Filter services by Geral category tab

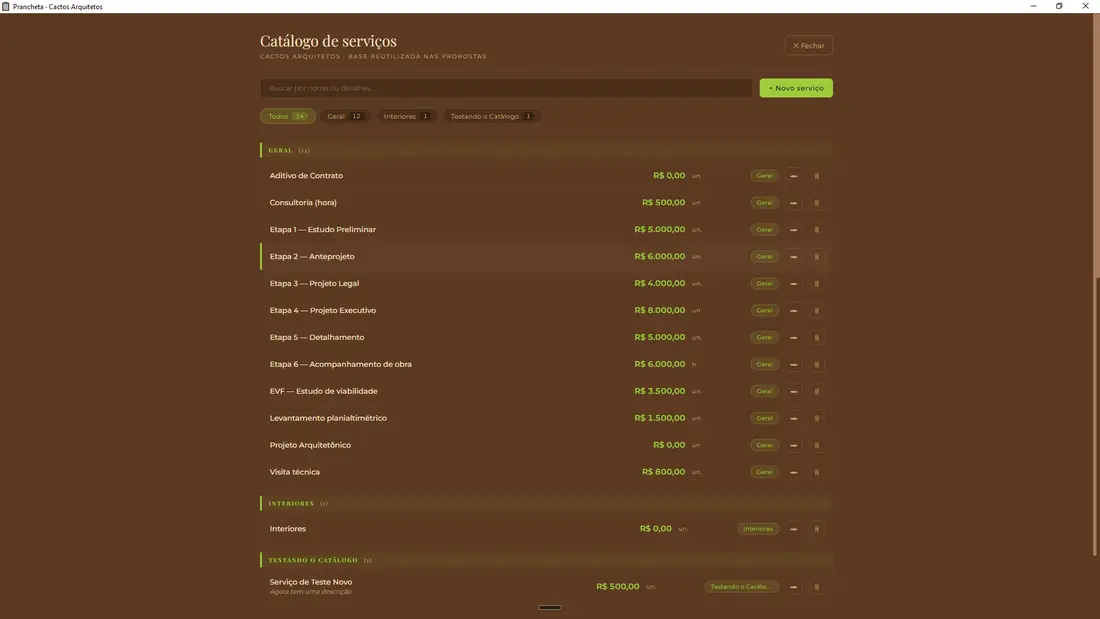(x=344, y=117)
